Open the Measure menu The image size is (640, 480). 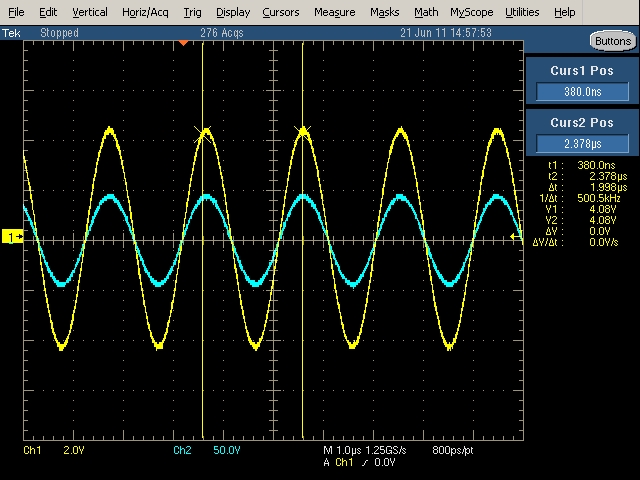click(x=334, y=12)
